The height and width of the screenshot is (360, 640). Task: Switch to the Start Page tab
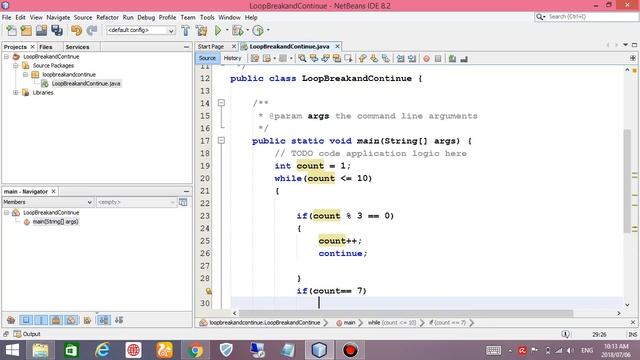click(211, 47)
